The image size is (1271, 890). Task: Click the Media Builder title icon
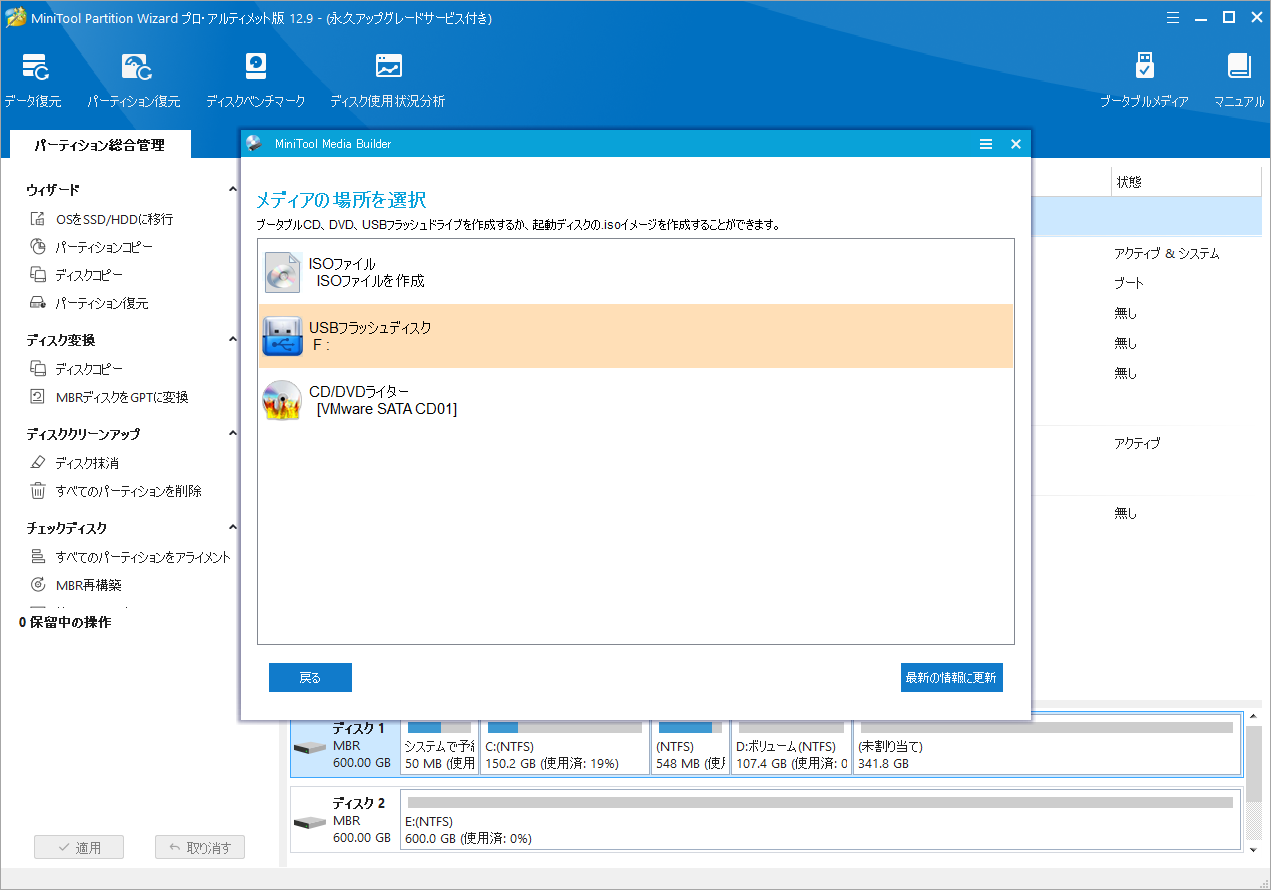pyautogui.click(x=254, y=144)
